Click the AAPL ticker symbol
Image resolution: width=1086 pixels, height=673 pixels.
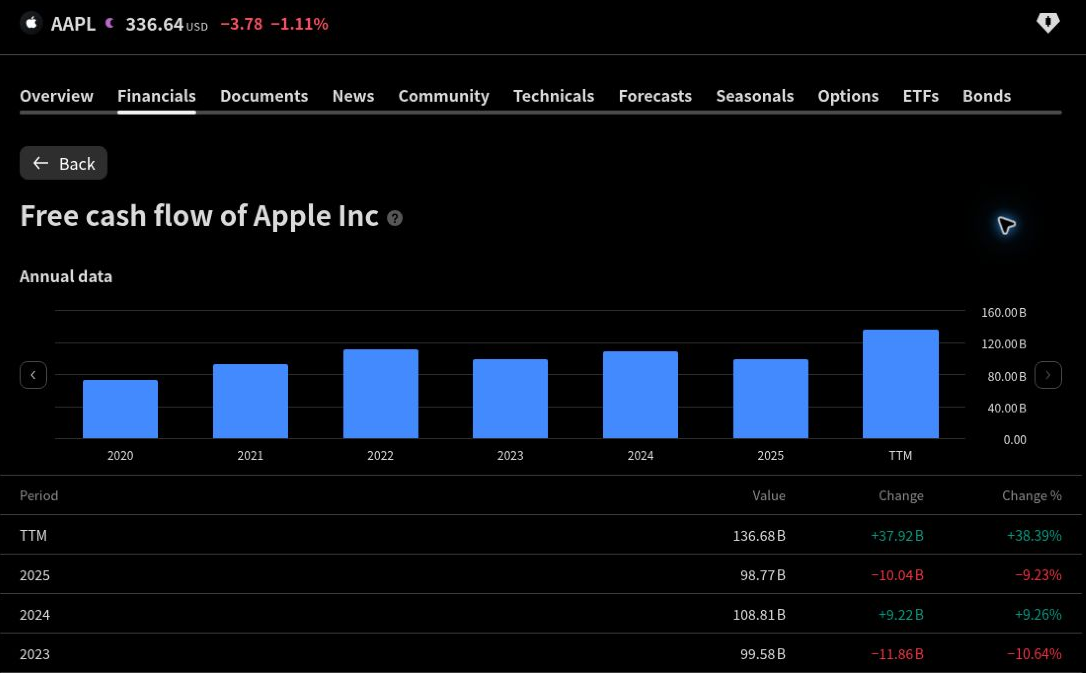(x=73, y=24)
